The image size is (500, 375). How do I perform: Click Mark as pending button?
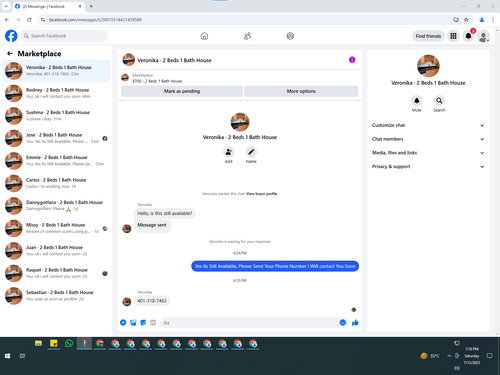point(182,91)
